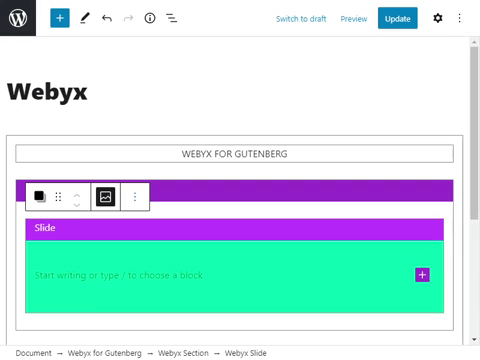Select the dark purple section bar
Image resolution: width=480 pixels, height=360 pixels.
[301, 190]
